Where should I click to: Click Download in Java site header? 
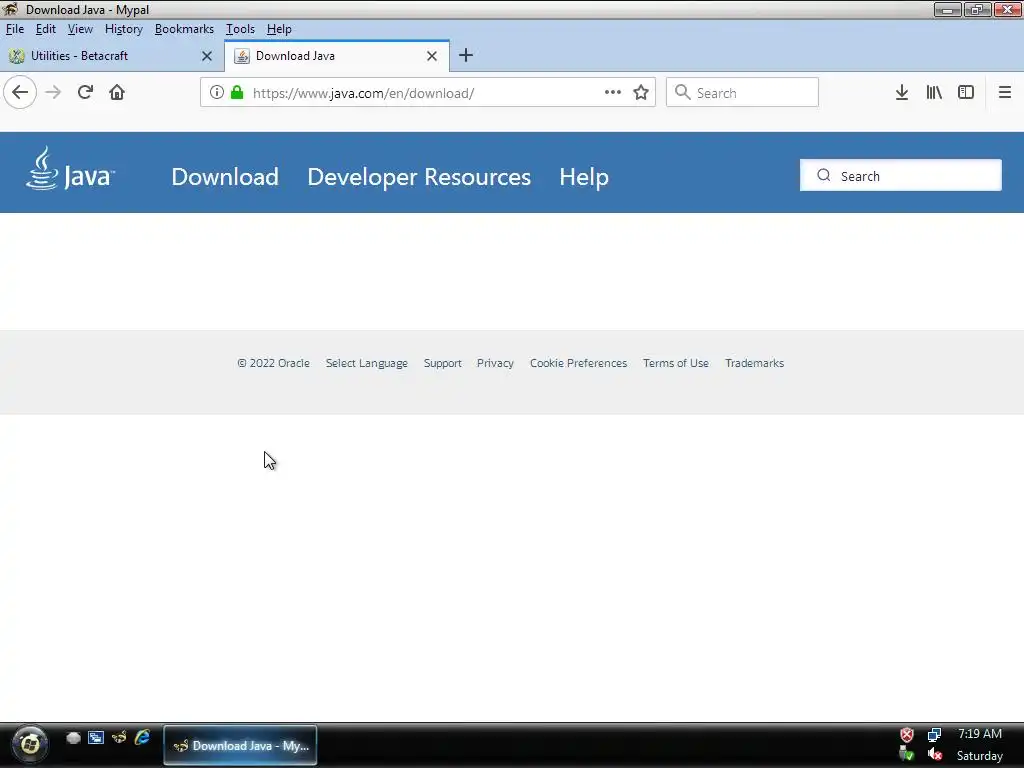[x=225, y=176]
